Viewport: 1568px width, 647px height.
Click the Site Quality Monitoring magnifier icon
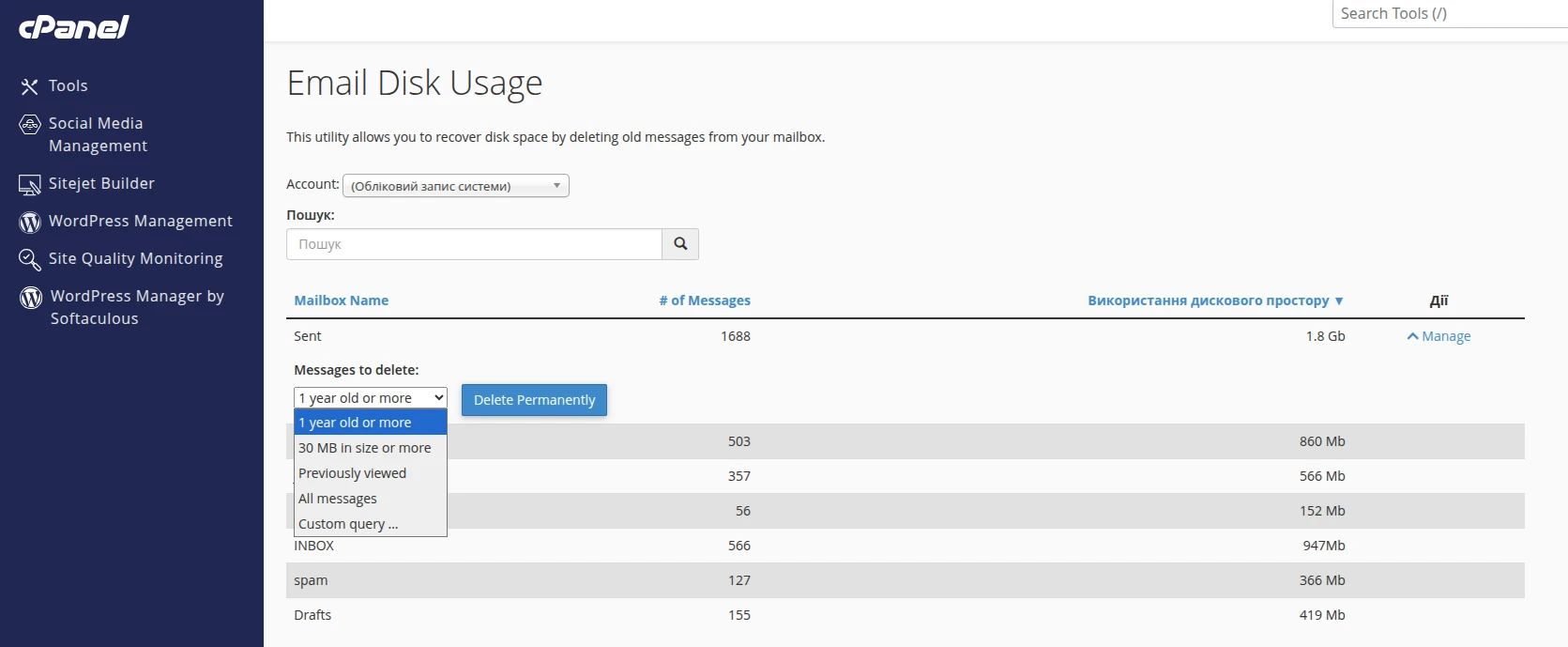coord(30,259)
